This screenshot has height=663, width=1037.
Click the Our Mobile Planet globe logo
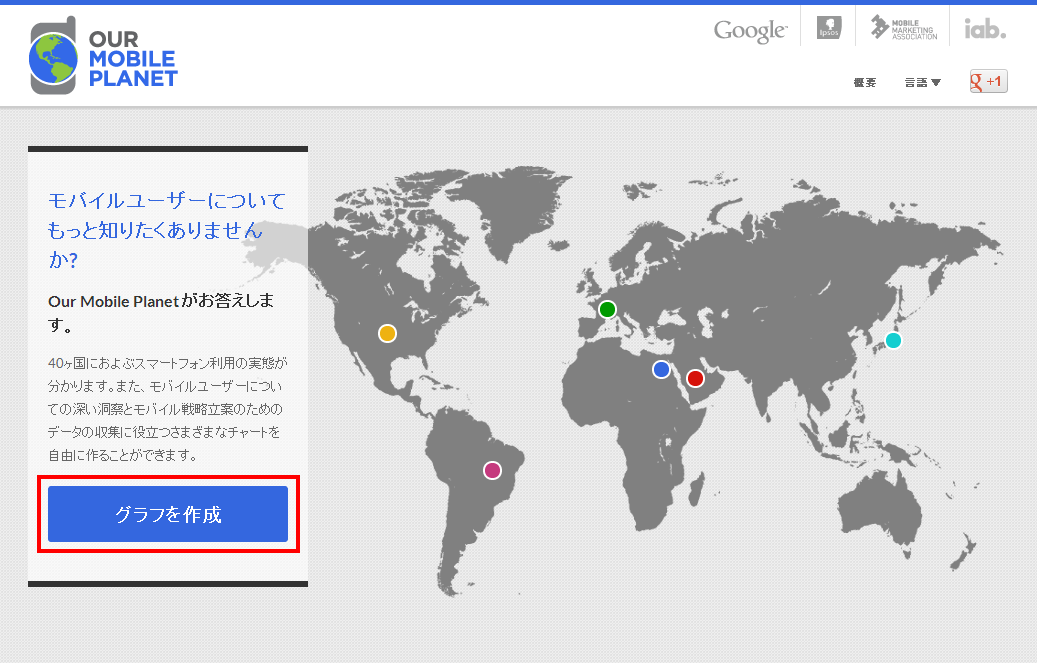click(x=54, y=56)
